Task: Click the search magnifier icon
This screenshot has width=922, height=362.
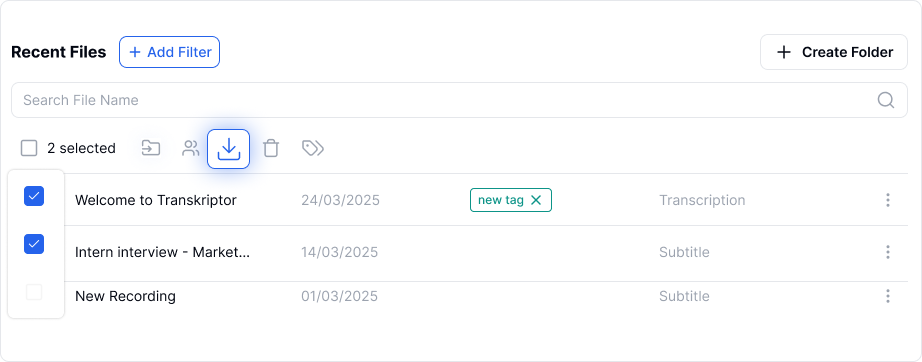Action: (886, 100)
